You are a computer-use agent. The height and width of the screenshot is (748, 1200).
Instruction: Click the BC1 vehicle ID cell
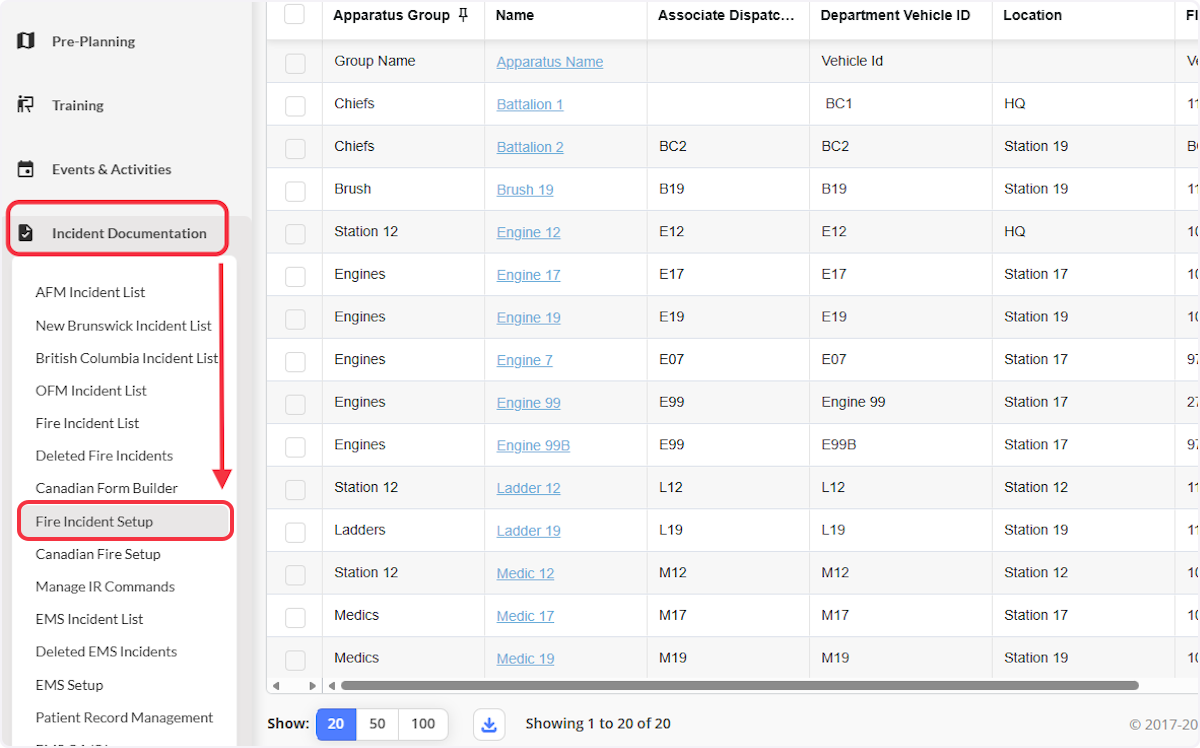(839, 104)
